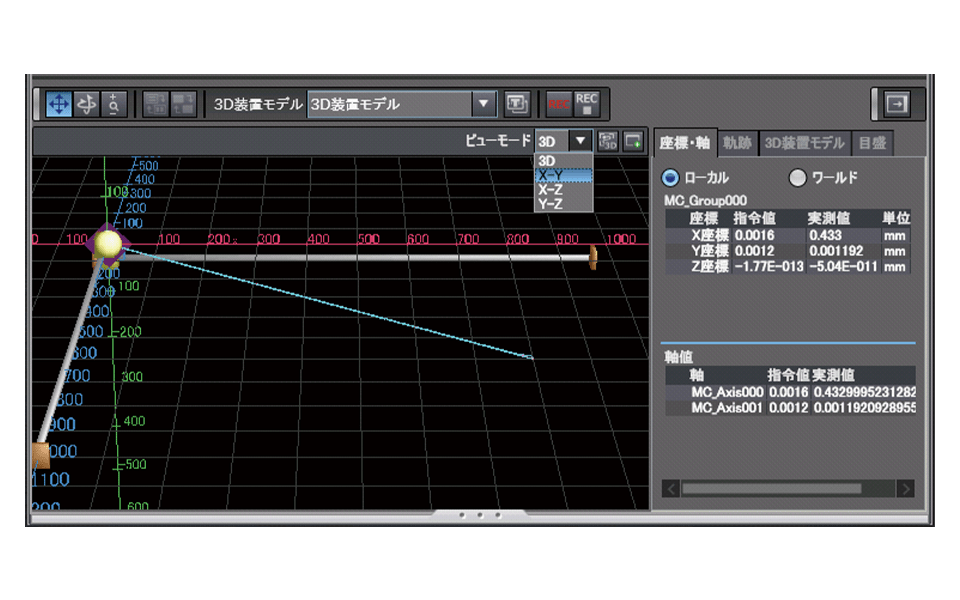The height and width of the screenshot is (600, 960).
Task: Click the toolbar grip handle at left
Action: [x=38, y=104]
